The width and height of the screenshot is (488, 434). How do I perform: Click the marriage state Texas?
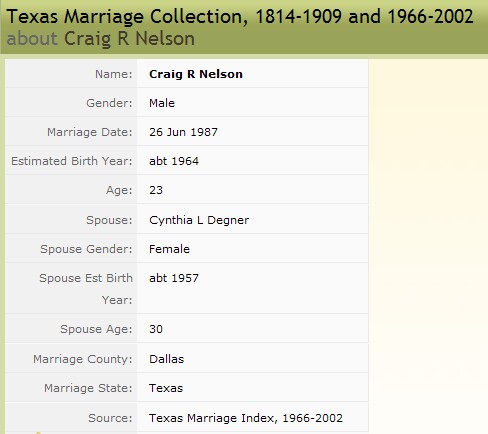pyautogui.click(x=166, y=388)
